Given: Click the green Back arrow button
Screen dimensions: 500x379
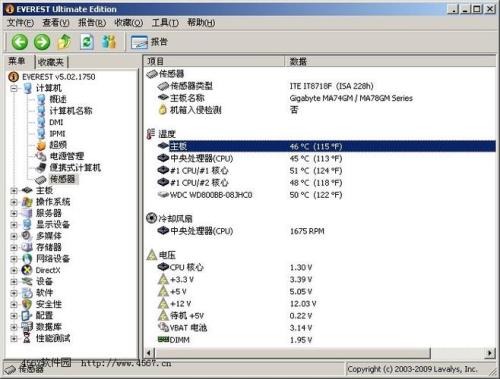Looking at the screenshot, I should (x=20, y=42).
